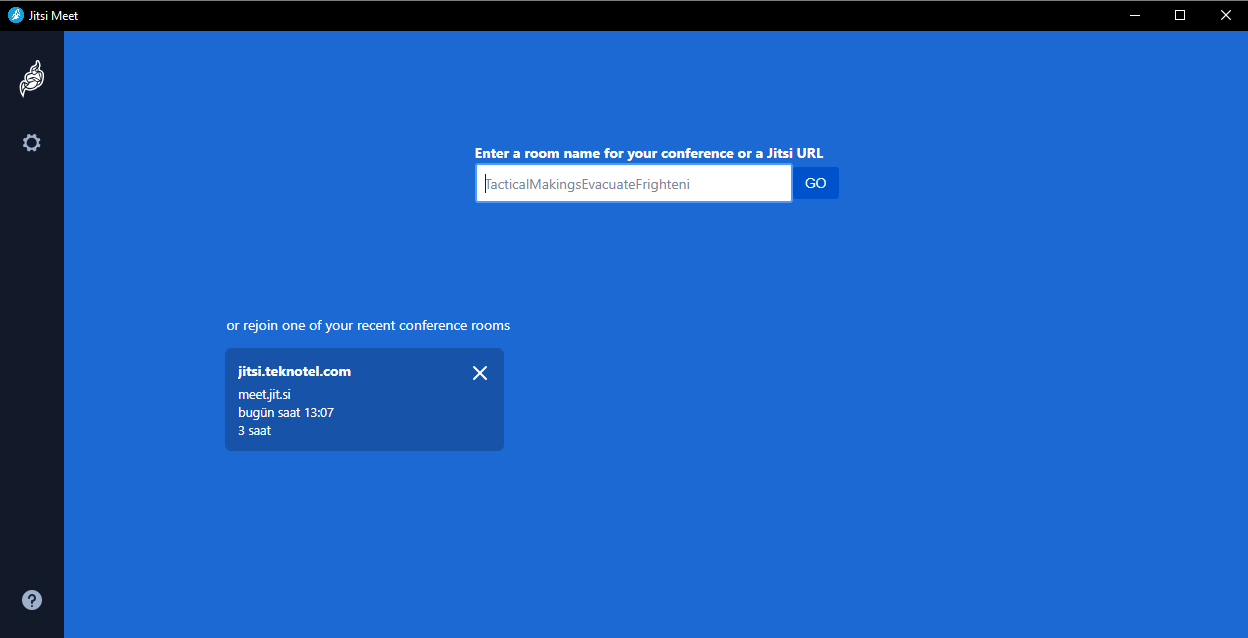The height and width of the screenshot is (638, 1248).
Task: Click the "Enter a room name" label
Action: 648,153
